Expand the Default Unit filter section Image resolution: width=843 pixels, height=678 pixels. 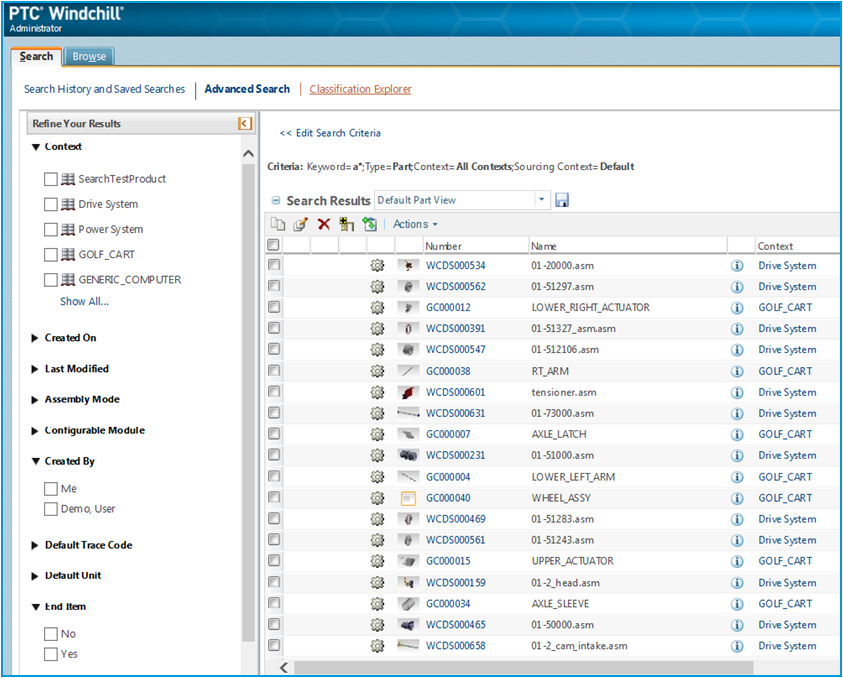click(35, 576)
